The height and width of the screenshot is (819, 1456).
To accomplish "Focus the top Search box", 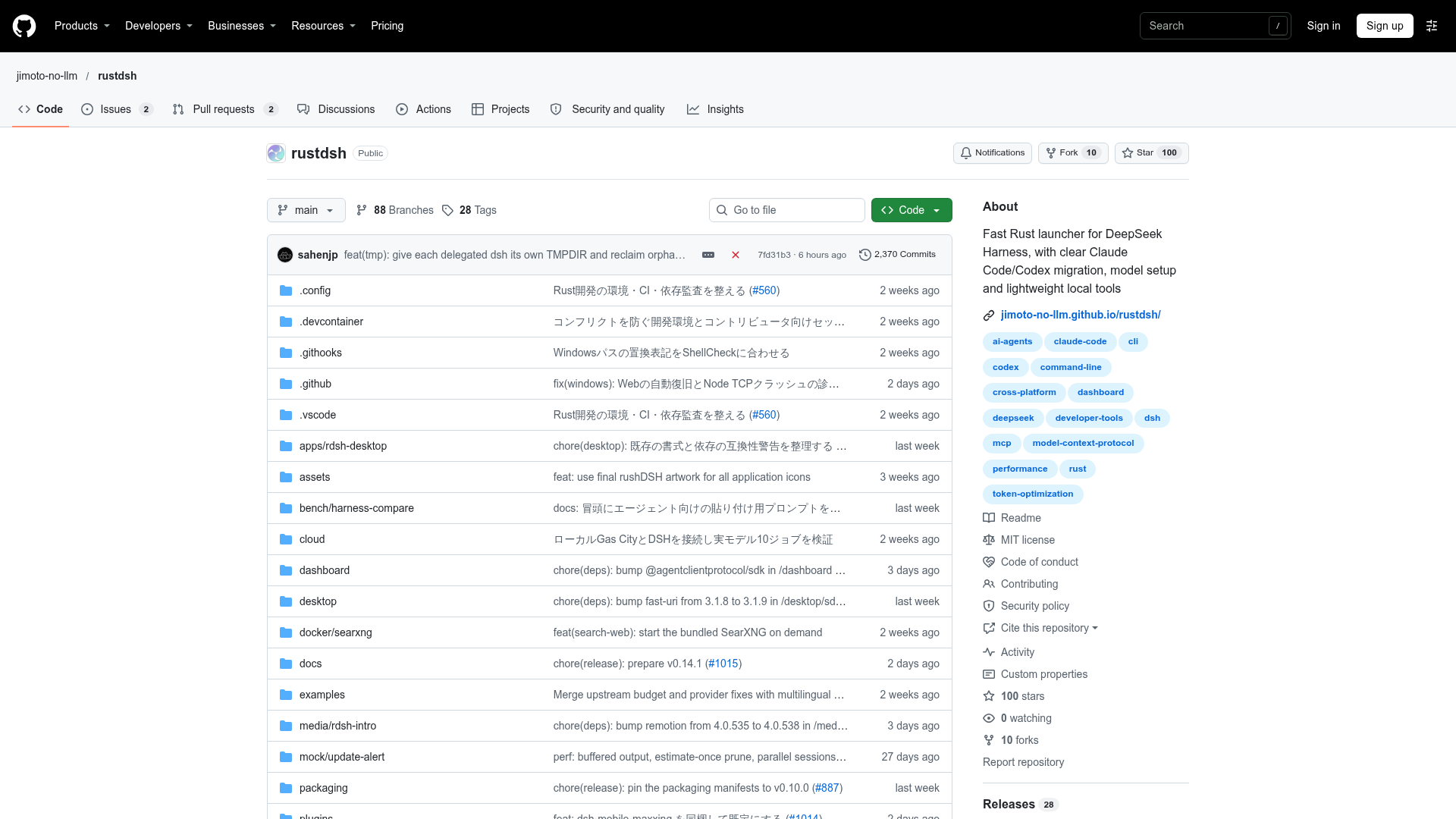I will tap(1215, 26).
